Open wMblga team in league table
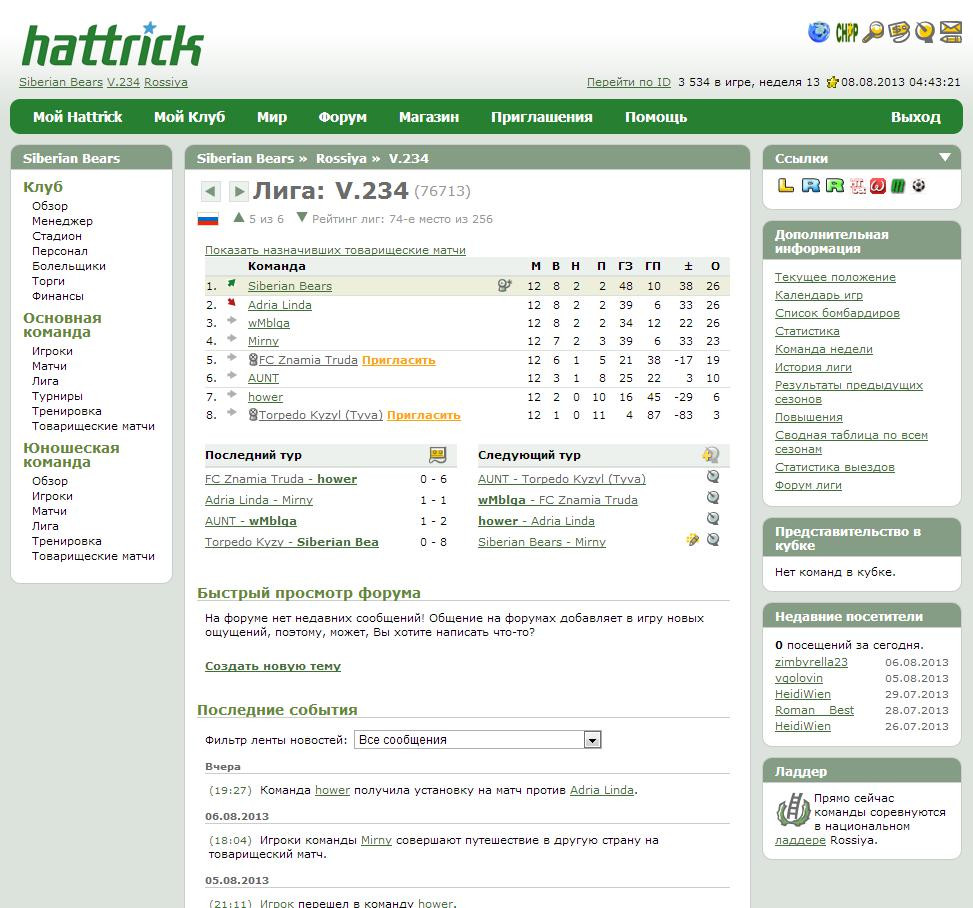The width and height of the screenshot is (973, 908). [x=269, y=323]
